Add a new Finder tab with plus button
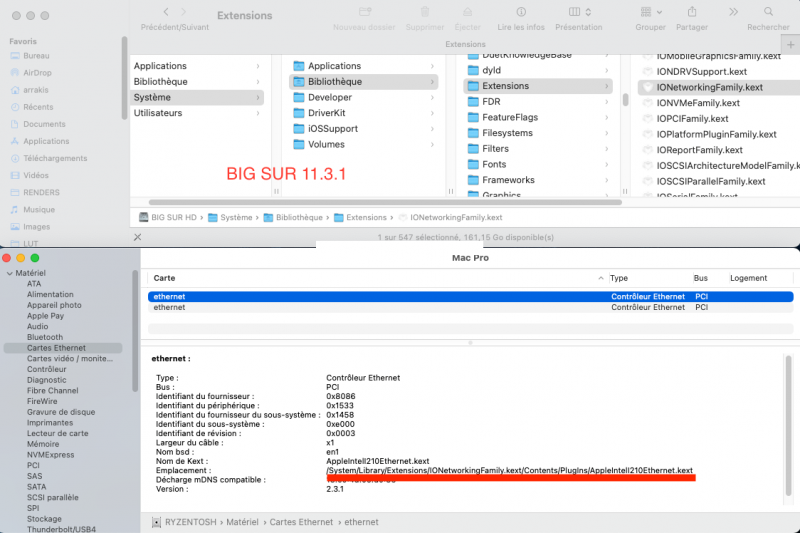The image size is (800, 533). (790, 45)
